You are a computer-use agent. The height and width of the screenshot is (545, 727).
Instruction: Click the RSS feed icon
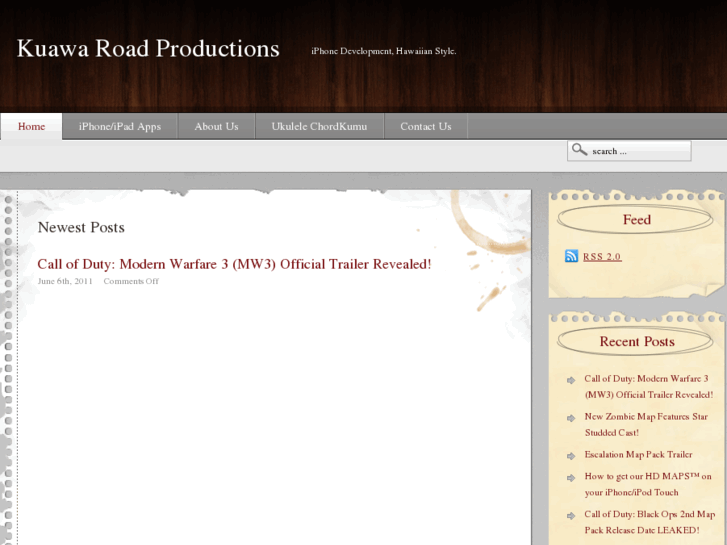[x=571, y=256]
